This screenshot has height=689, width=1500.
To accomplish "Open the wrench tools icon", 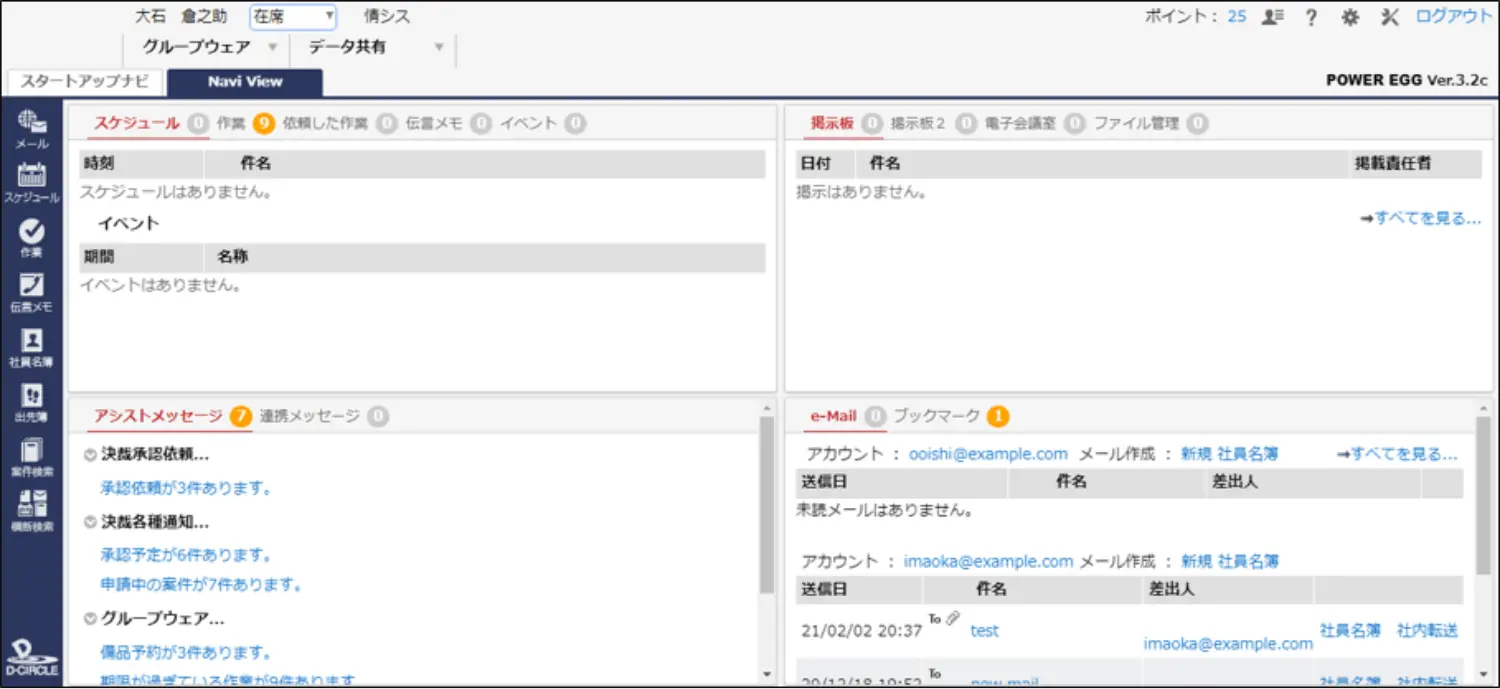I will [1389, 17].
